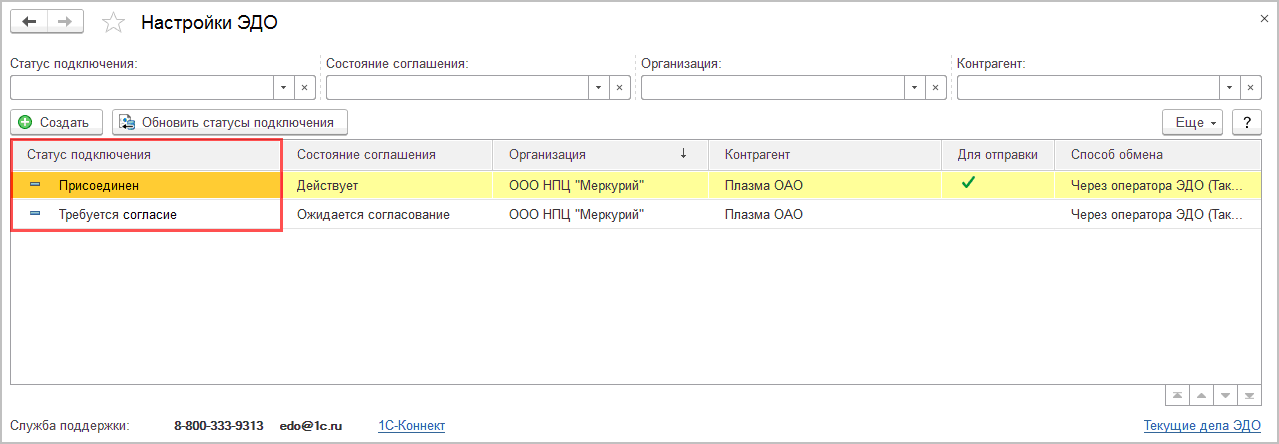Open Текущие дела ЭДО link
Viewport: 1279px width, 444px height.
click(1202, 426)
